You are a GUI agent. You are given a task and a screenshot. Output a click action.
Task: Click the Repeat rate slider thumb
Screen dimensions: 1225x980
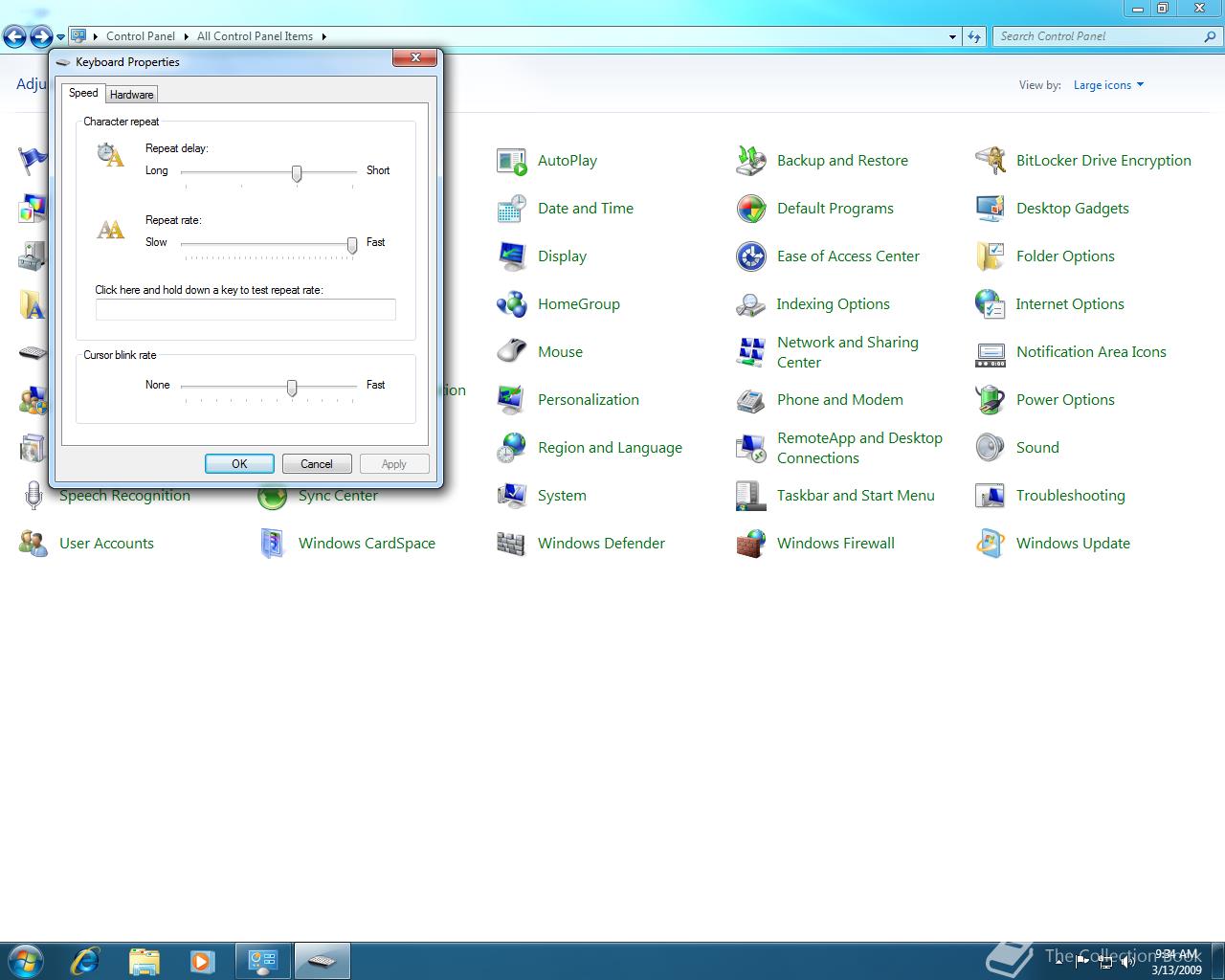pos(352,245)
